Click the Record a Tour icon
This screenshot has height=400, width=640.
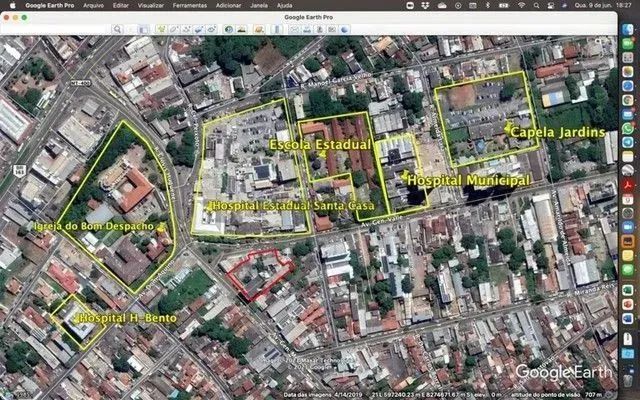tap(211, 29)
